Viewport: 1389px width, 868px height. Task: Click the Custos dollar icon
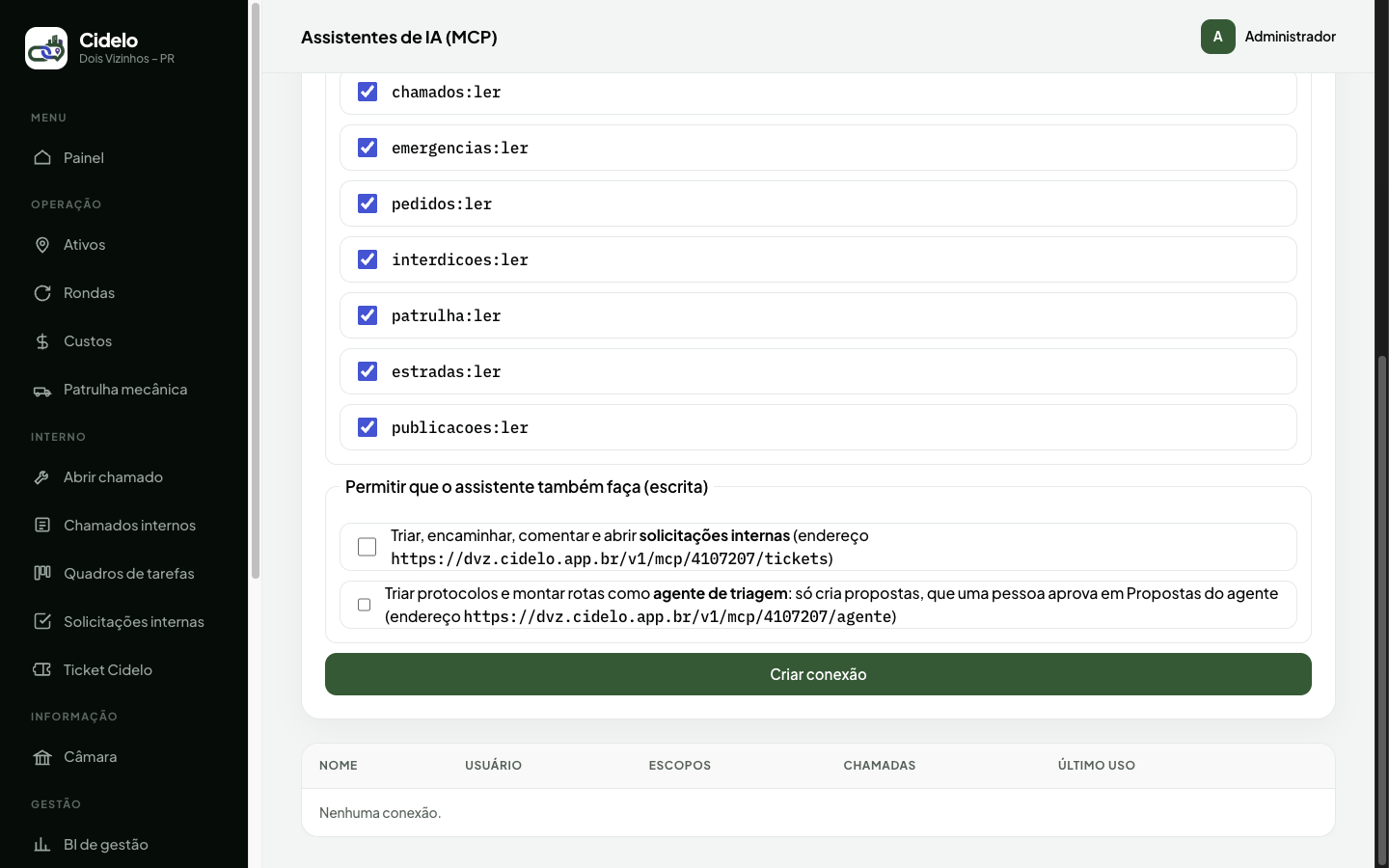(x=42, y=341)
